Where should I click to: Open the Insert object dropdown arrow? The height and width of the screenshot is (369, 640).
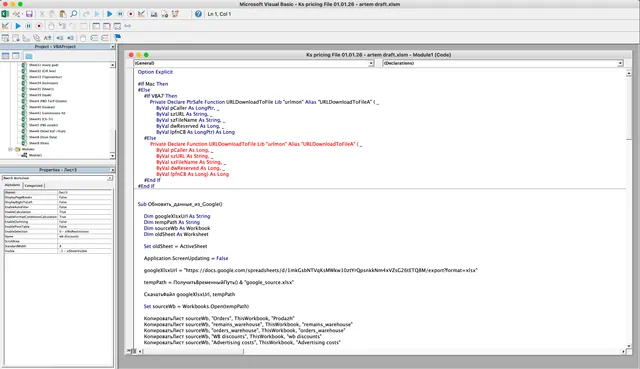point(21,14)
